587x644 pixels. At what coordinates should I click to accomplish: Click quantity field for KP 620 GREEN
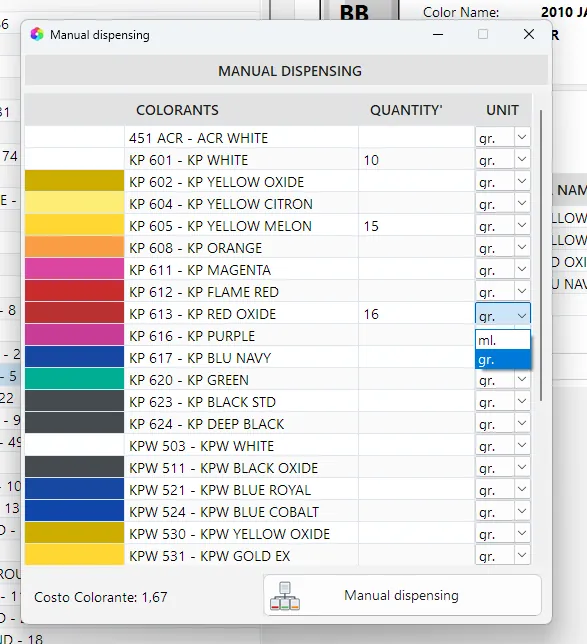tap(417, 380)
